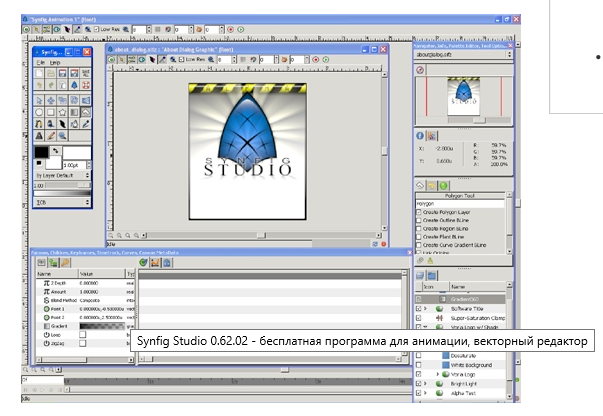Switch to the Navigator compass tab icon
Viewport: 603px width, 416px height.
point(420,70)
